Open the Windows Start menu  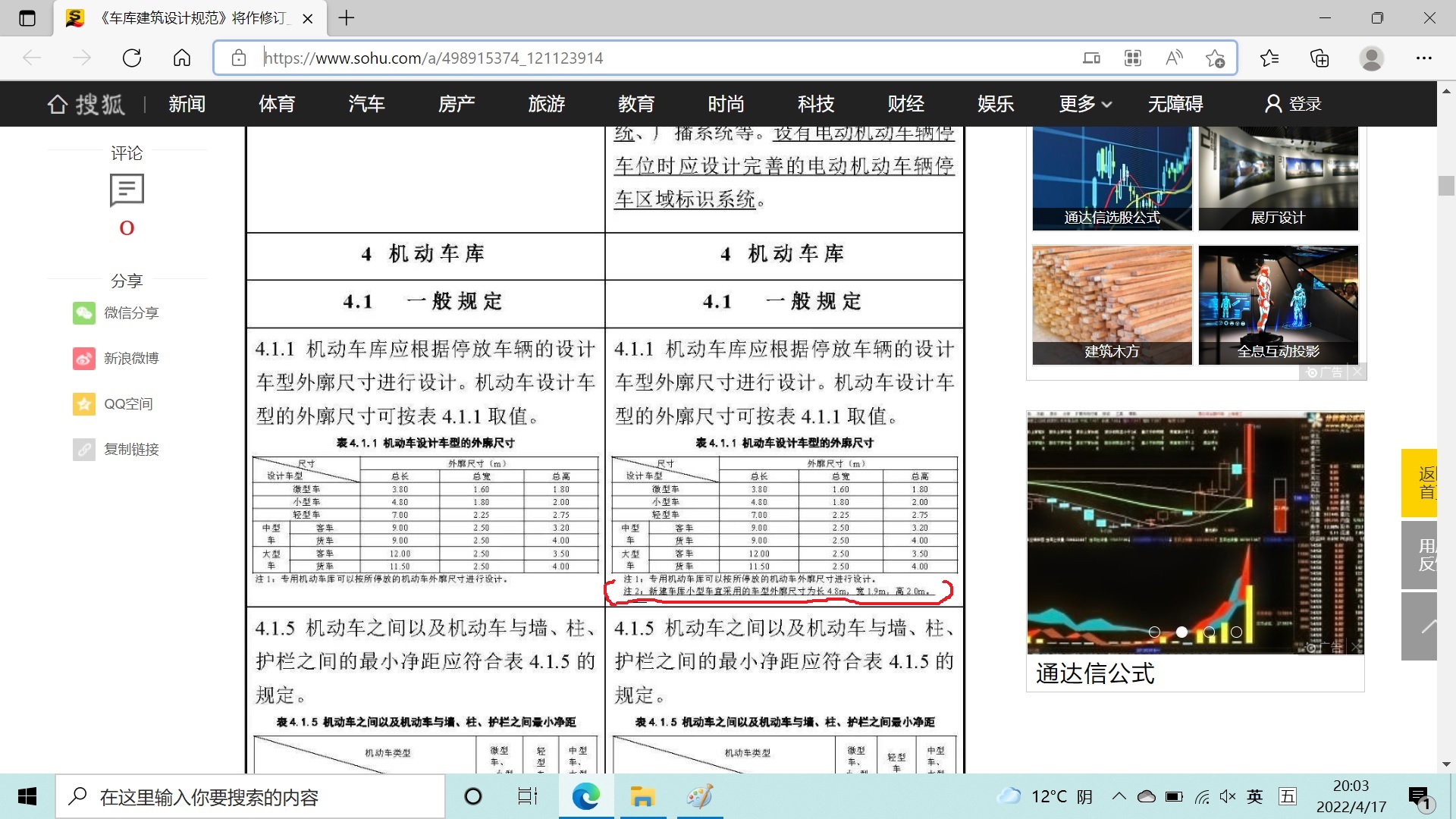tap(27, 796)
